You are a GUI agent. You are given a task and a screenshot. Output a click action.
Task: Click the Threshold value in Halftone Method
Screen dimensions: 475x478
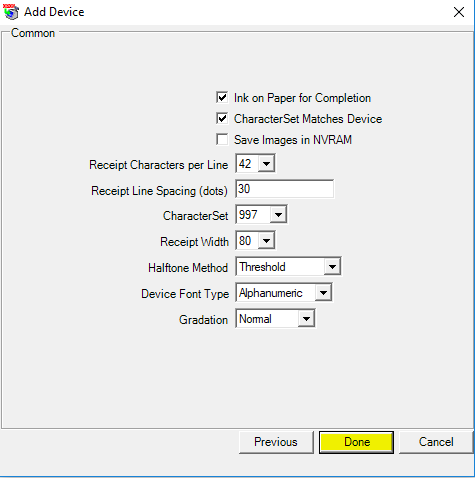pyautogui.click(x=262, y=267)
